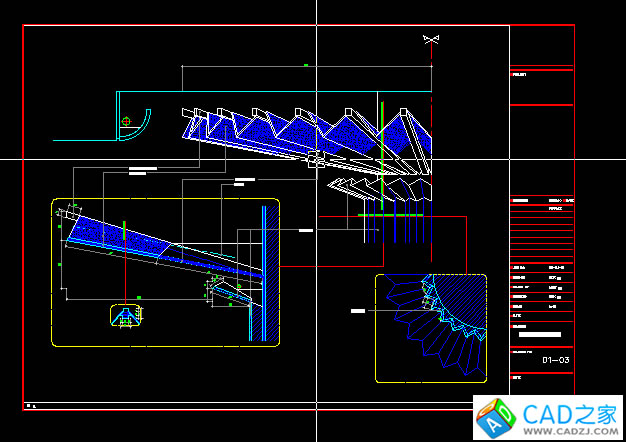Screen dimensions: 626x442
Task: Select the hatched vertical wall in left detail
Action: pos(270,270)
